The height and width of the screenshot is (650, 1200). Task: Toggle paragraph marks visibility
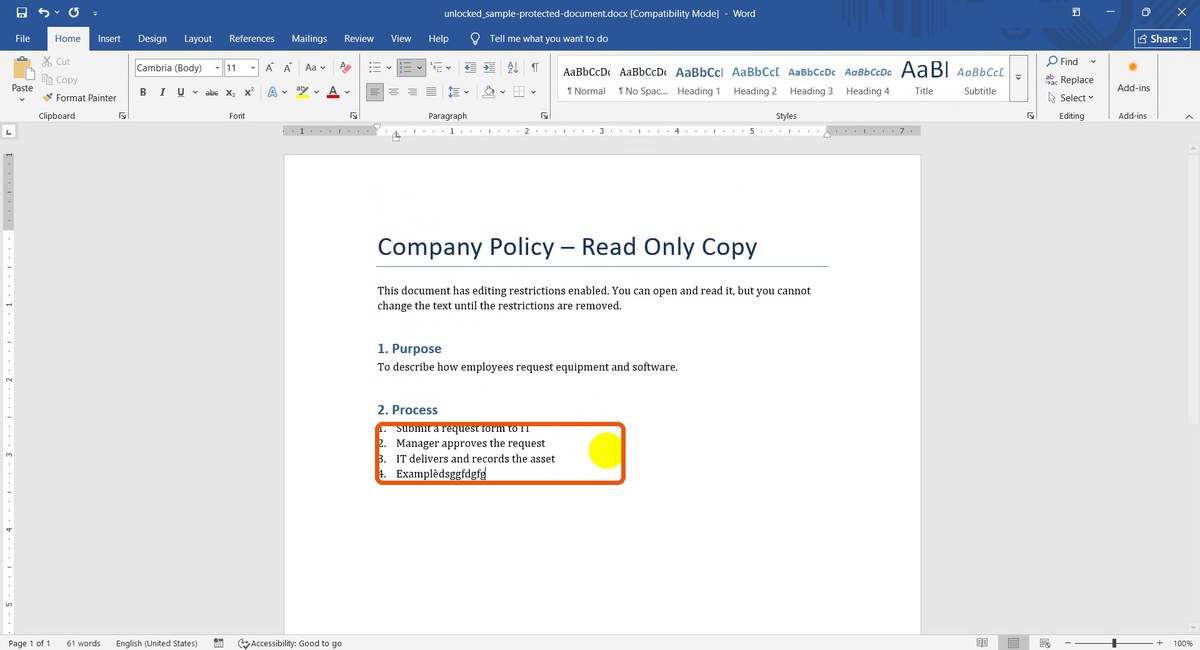(535, 68)
